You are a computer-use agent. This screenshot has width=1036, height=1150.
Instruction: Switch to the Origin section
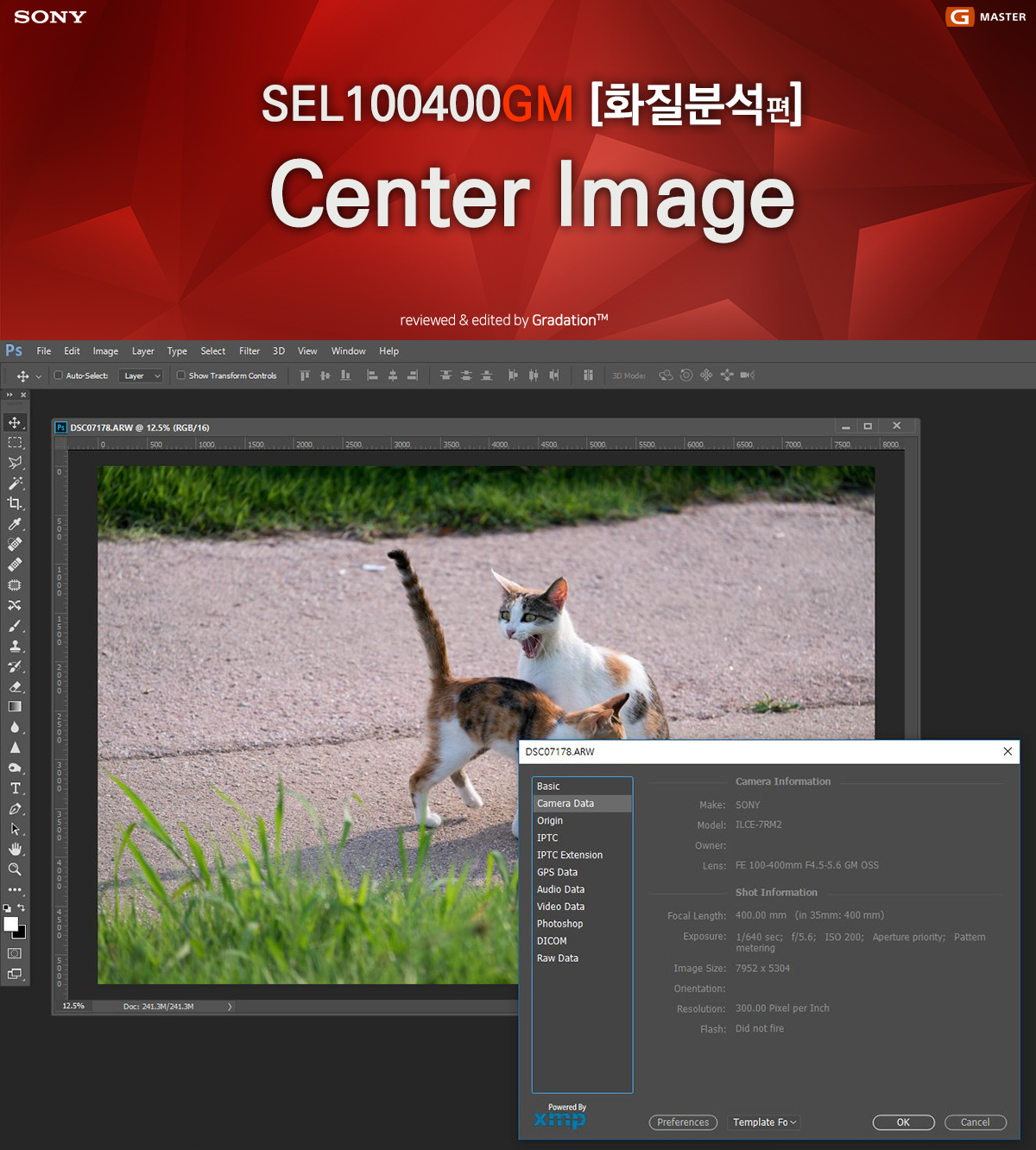583,821
